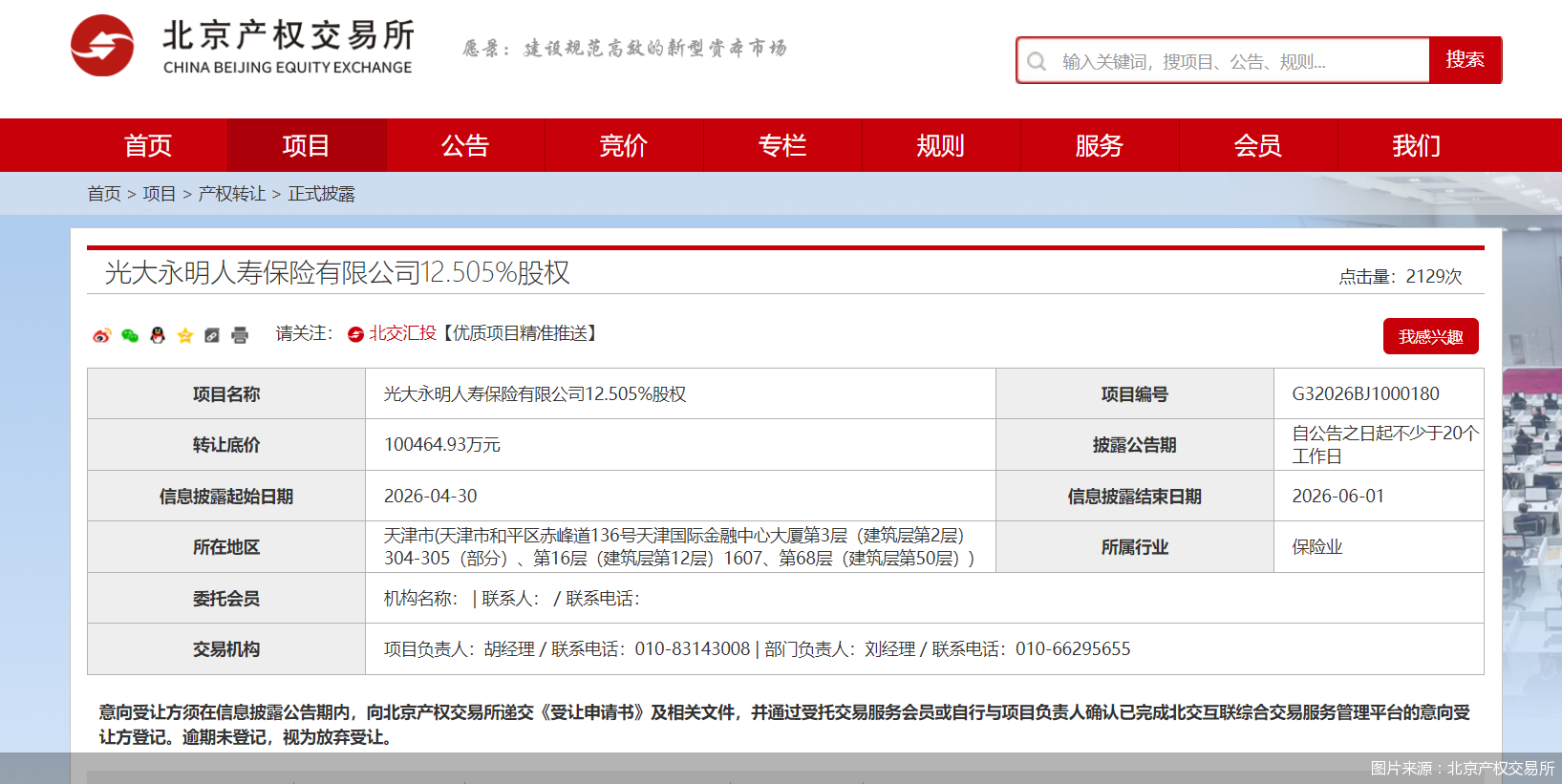The width and height of the screenshot is (1562, 784).
Task: Go to 正式披露 in the breadcrumb
Action: [321, 194]
